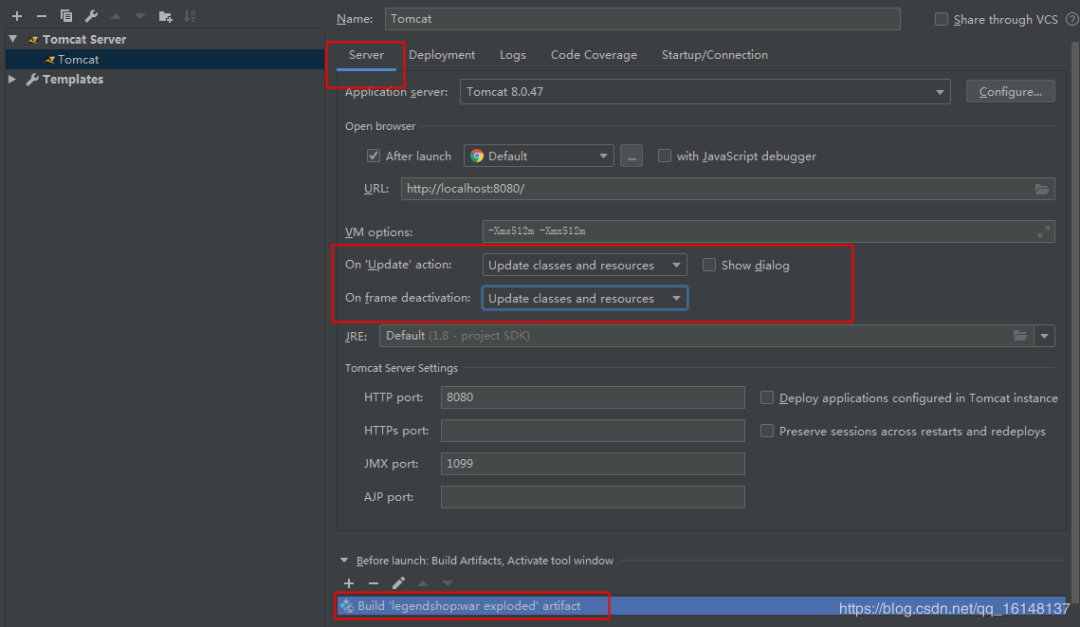Open Logs tab

[512, 54]
